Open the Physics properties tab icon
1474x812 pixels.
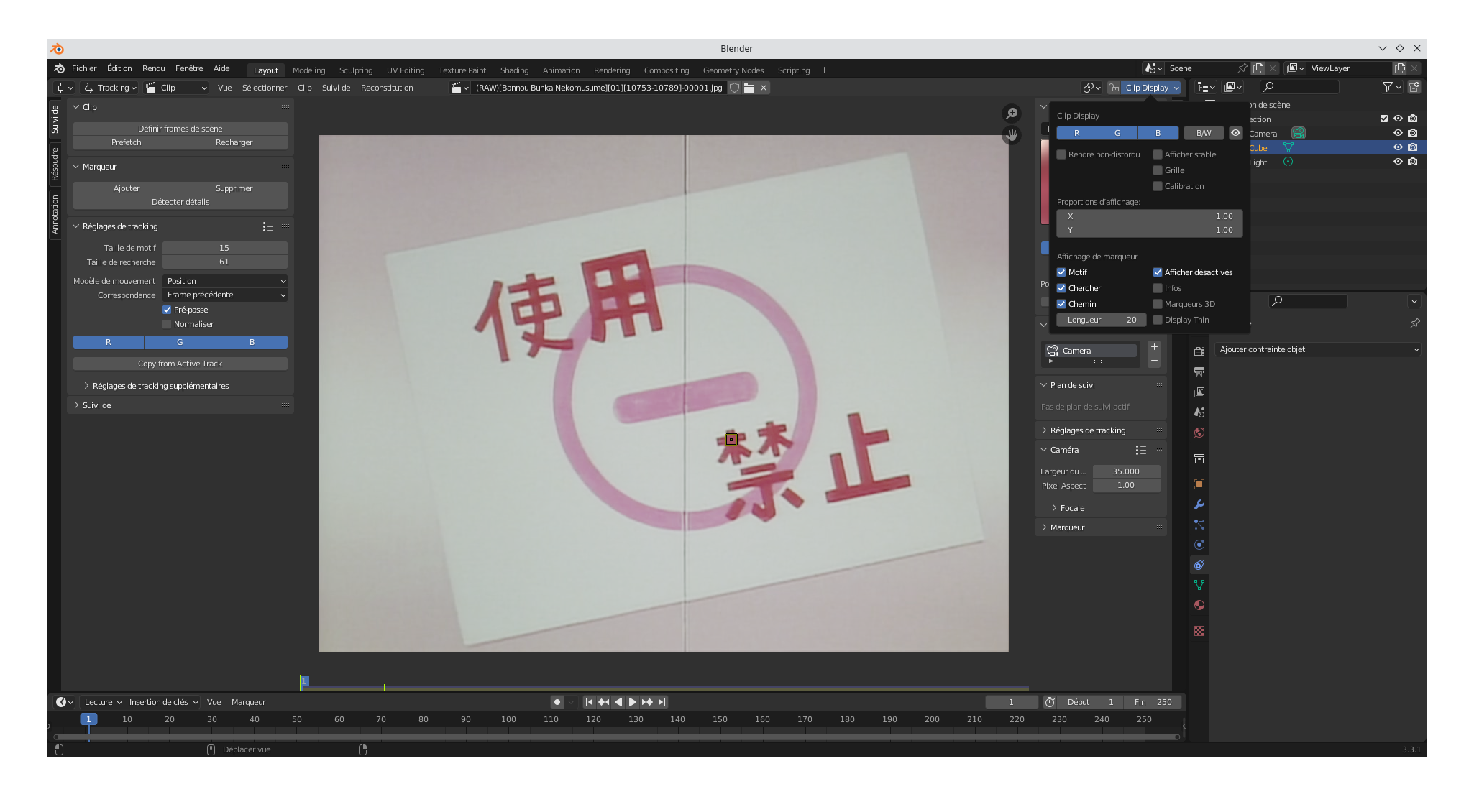tap(1199, 544)
